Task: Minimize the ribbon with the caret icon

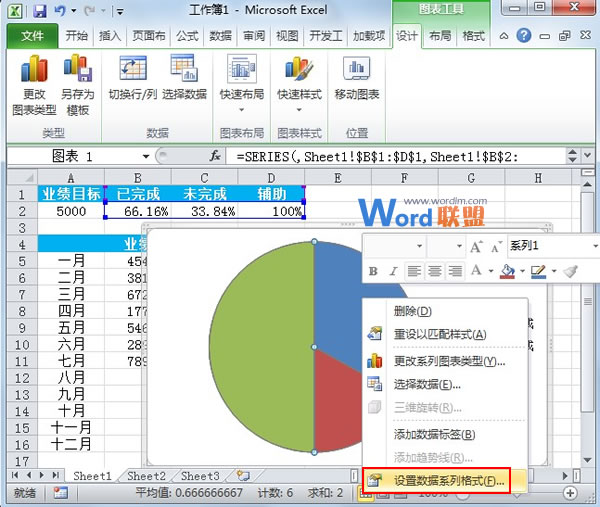Action: (x=504, y=36)
